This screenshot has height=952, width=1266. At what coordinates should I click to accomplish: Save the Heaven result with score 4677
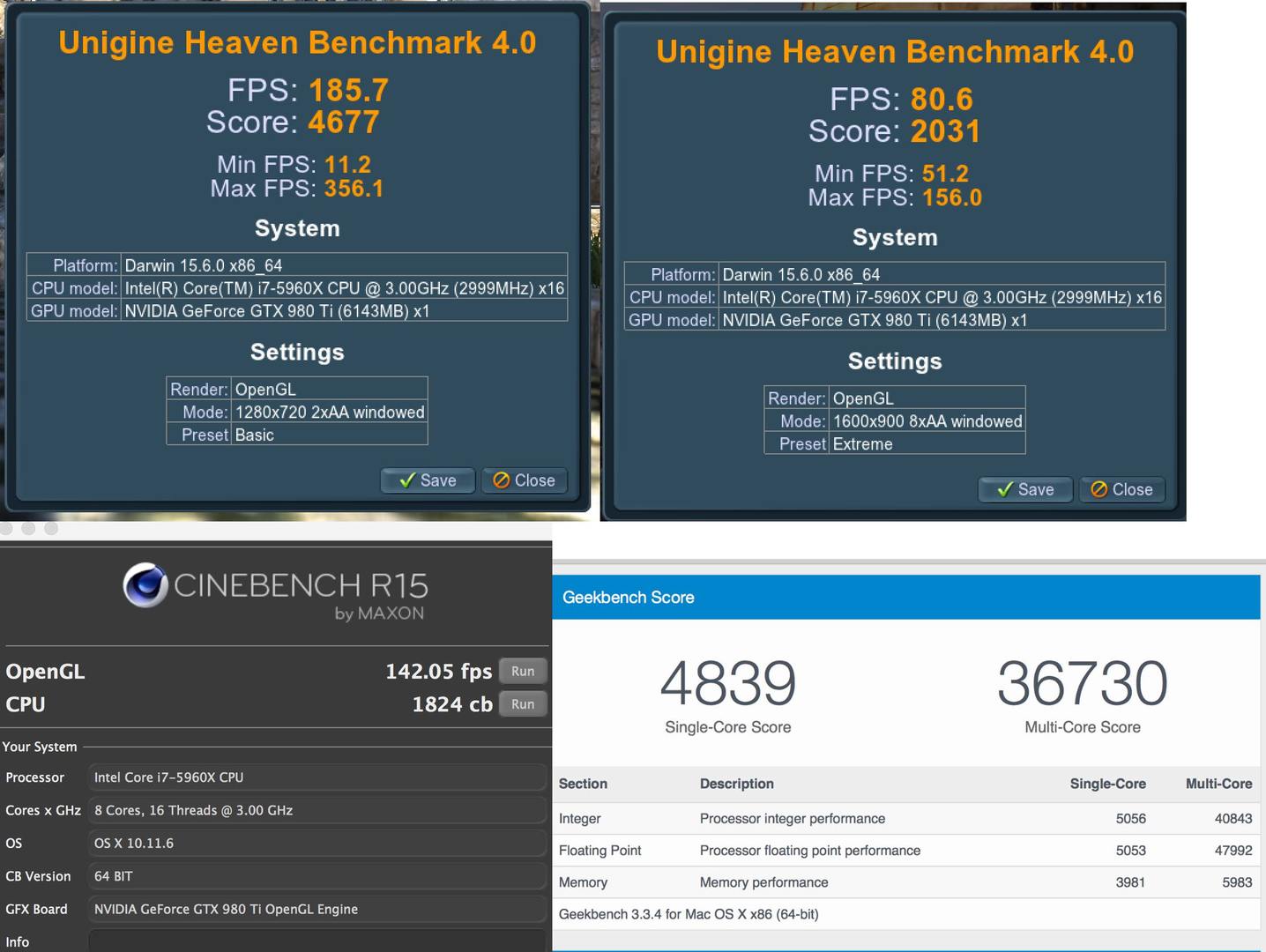(x=428, y=480)
